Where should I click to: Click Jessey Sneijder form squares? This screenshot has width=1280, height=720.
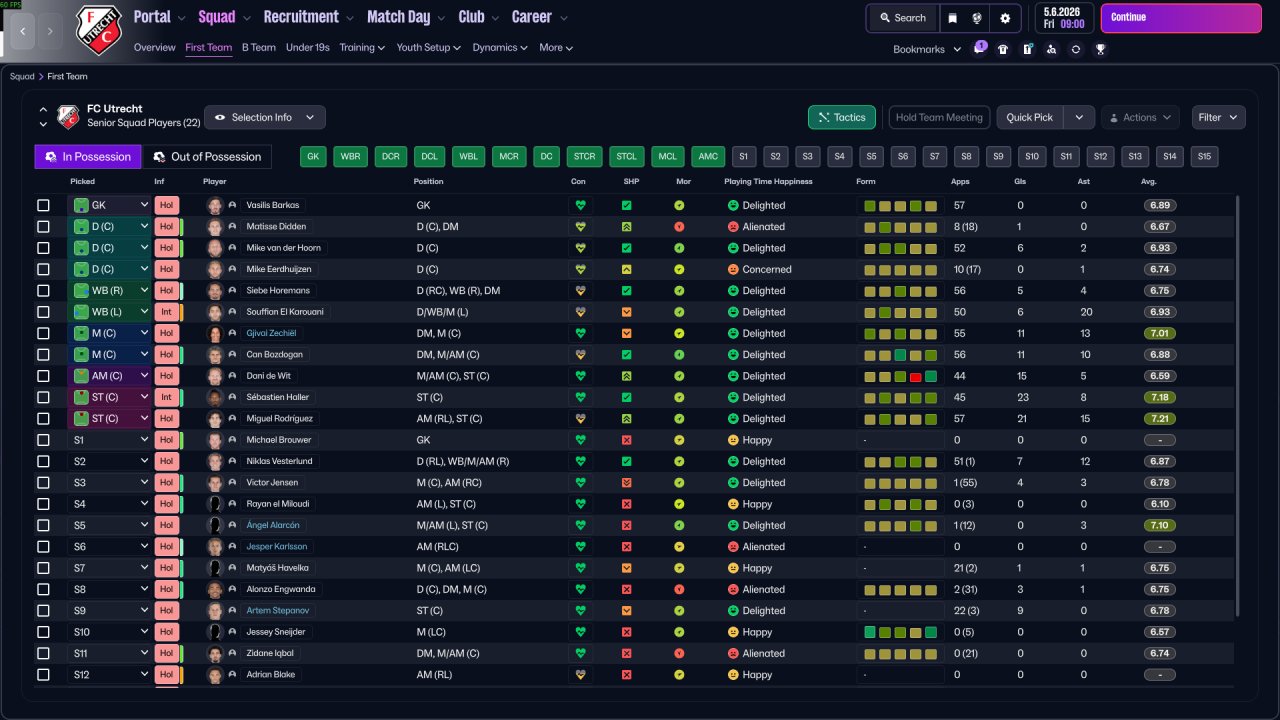pos(900,632)
